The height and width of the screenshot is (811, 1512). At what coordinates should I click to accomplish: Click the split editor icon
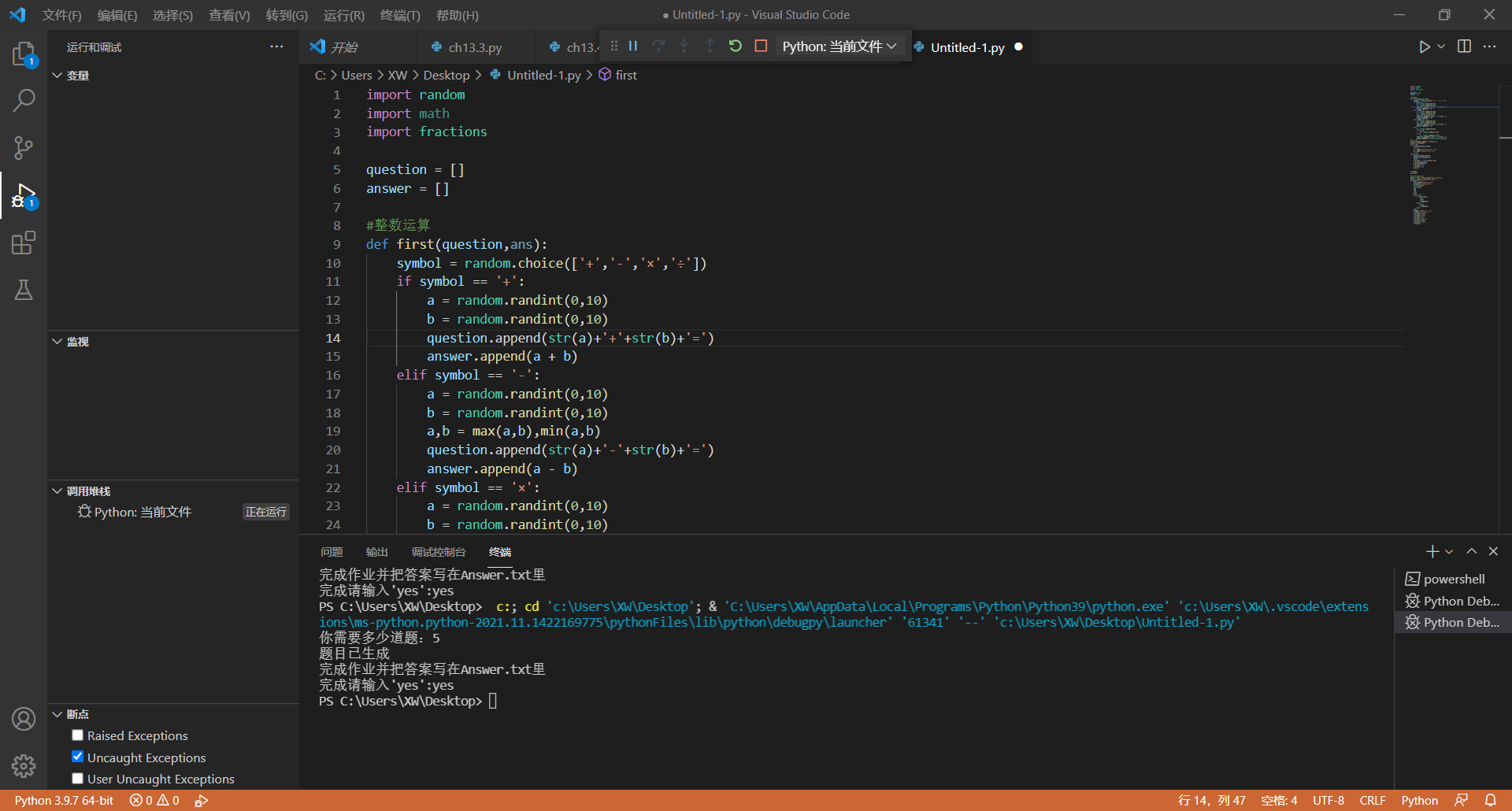pos(1464,46)
